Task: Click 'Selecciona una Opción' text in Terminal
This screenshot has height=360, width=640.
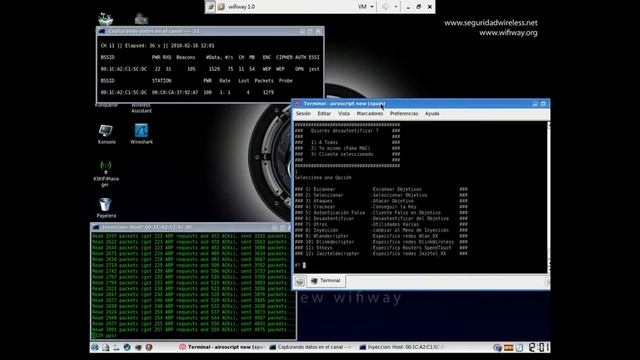Action: coord(323,178)
